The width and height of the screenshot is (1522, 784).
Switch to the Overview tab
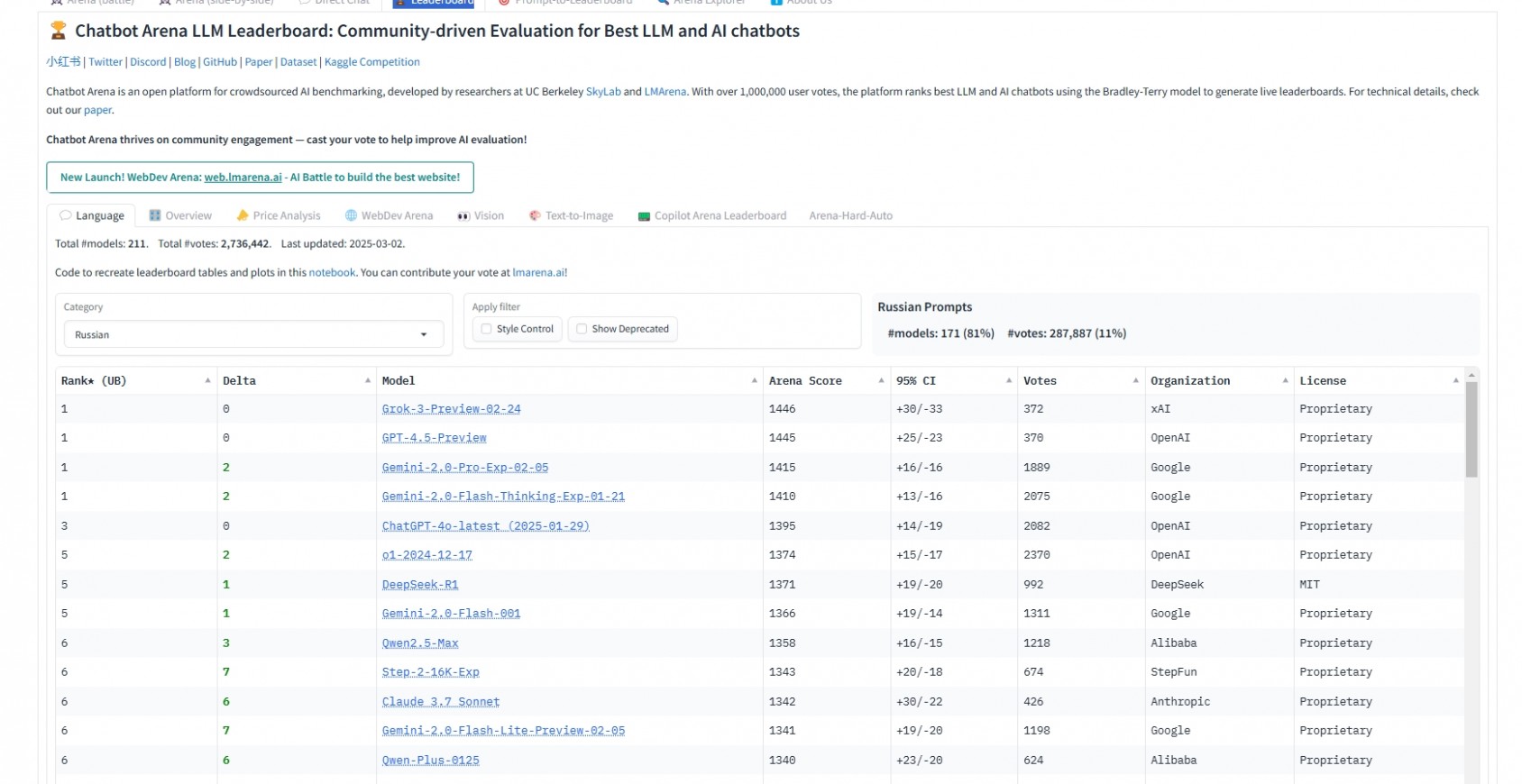[180, 216]
